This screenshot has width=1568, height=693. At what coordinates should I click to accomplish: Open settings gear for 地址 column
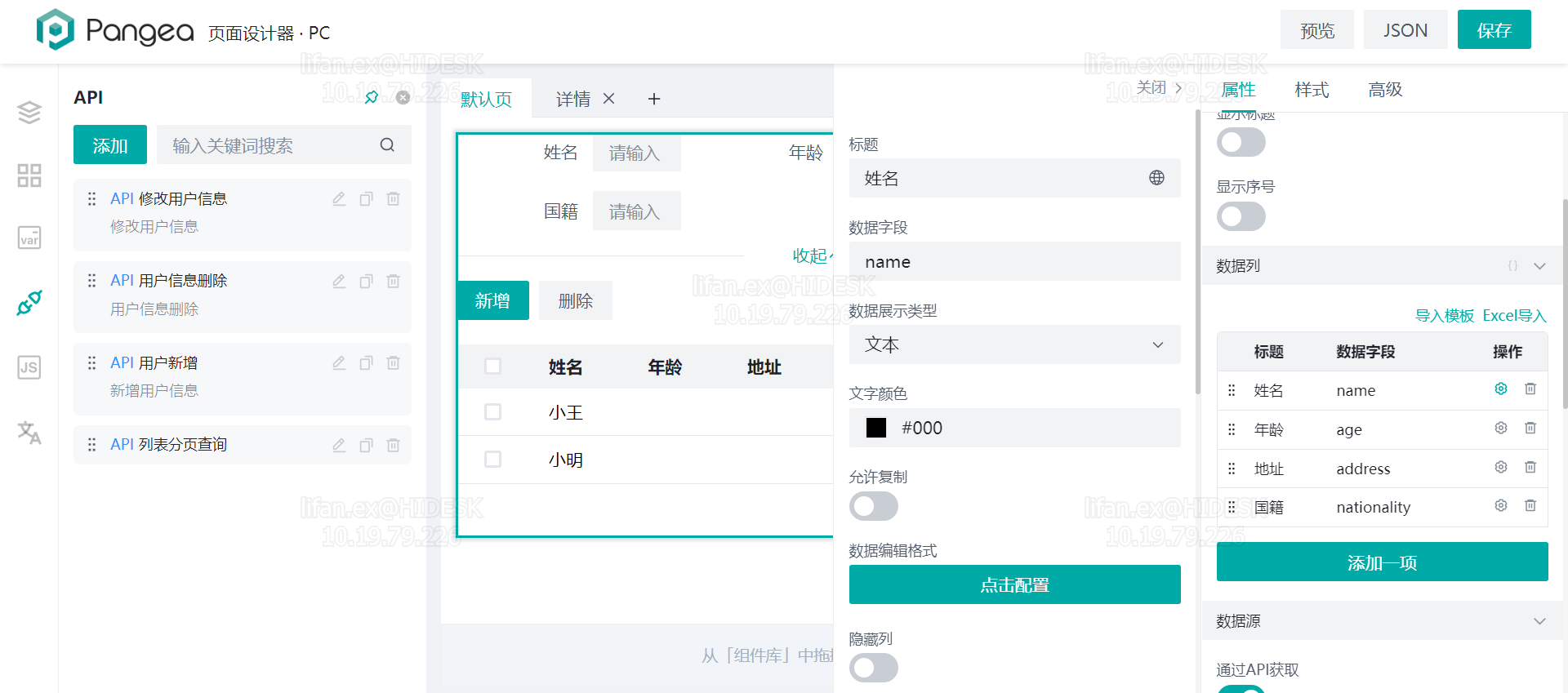point(1501,467)
